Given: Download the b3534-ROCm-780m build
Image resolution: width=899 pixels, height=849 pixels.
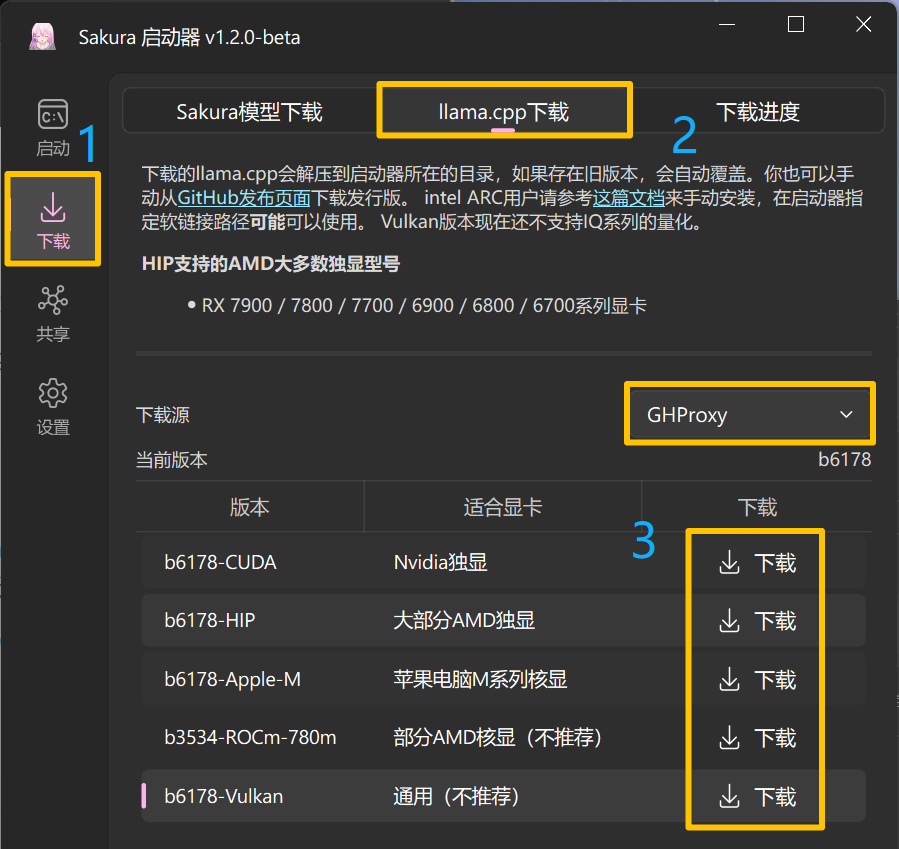Looking at the screenshot, I should coord(757,738).
